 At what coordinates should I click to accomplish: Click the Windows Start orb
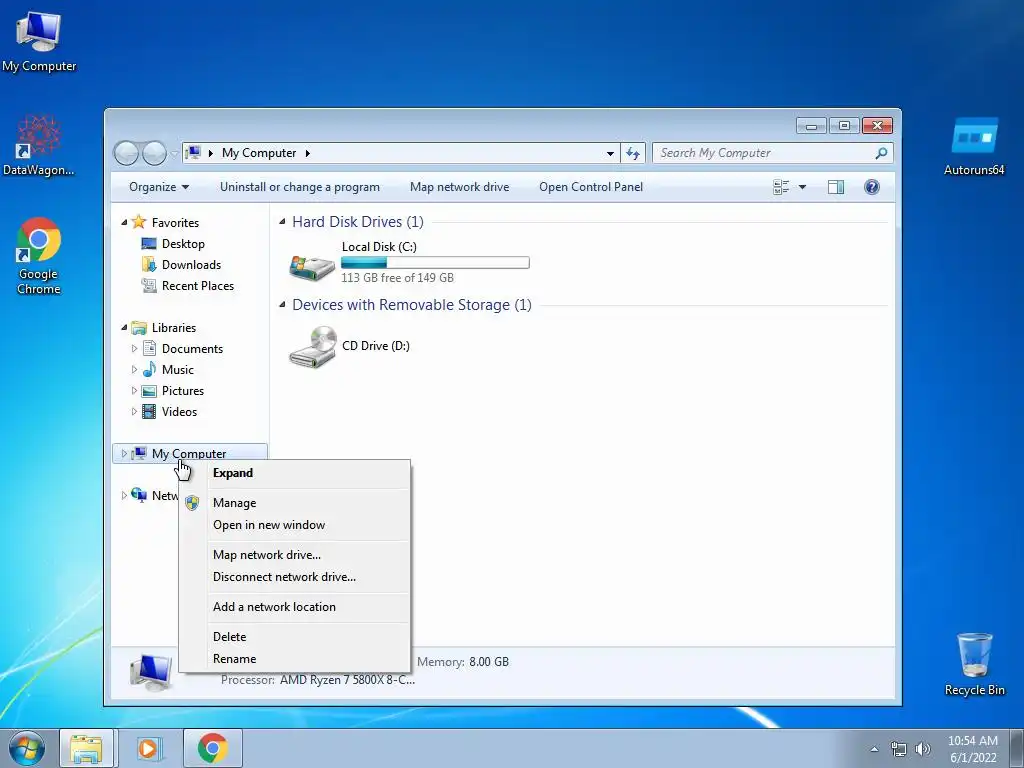(27, 748)
